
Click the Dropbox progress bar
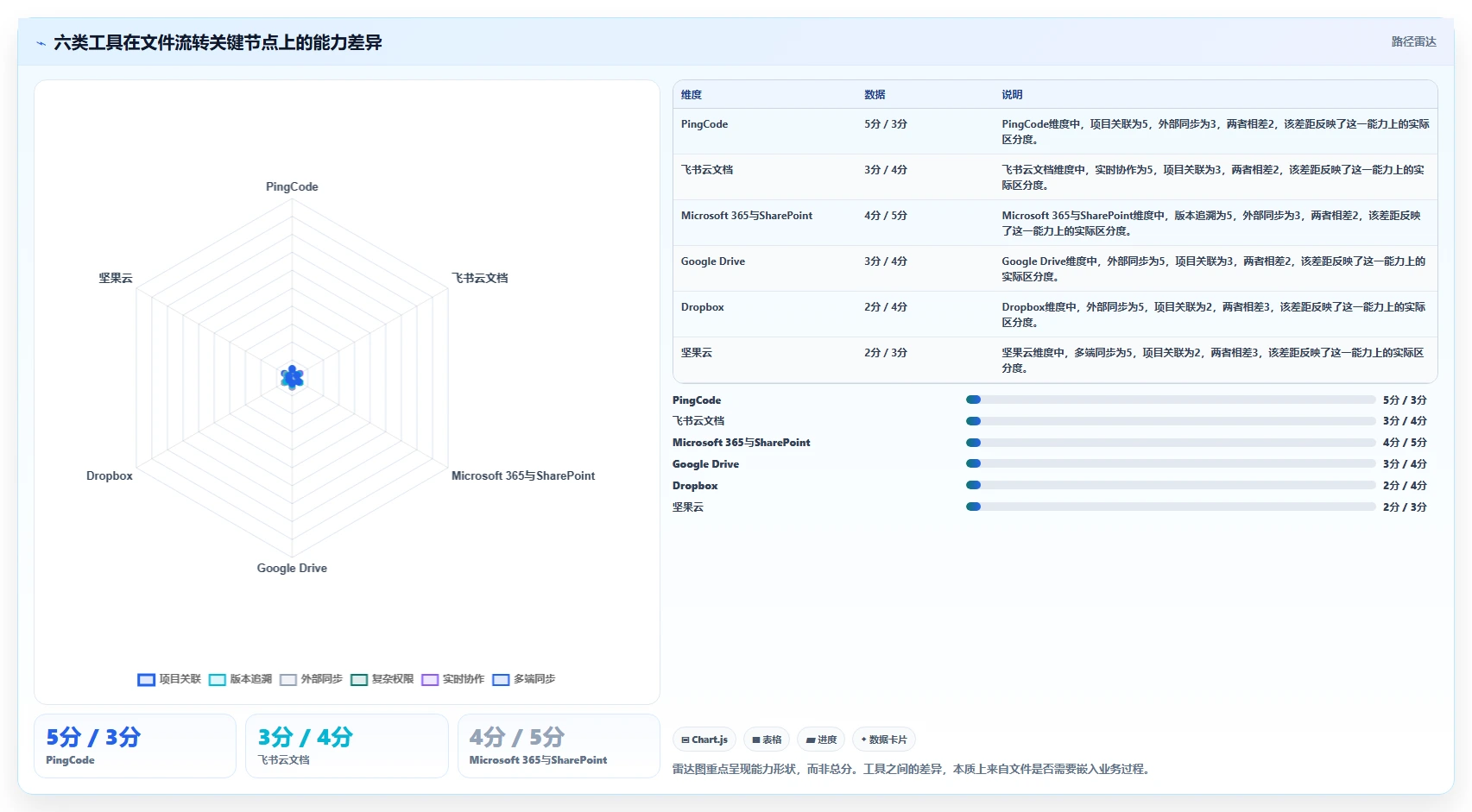coord(1171,485)
